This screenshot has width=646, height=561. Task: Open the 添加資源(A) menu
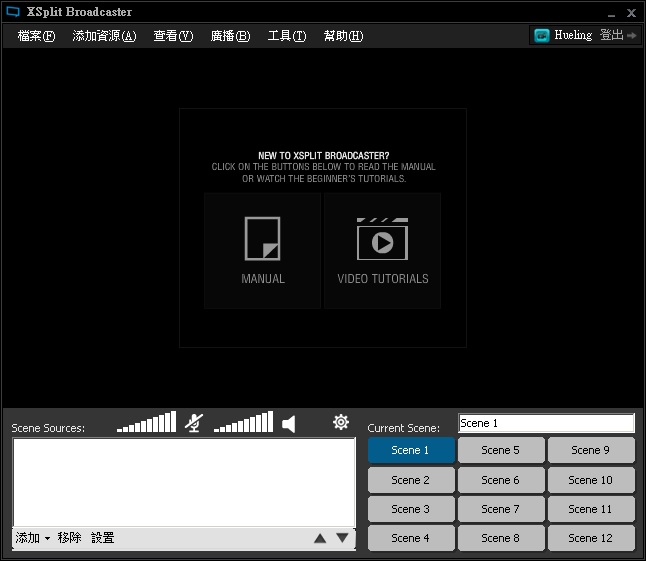click(104, 36)
